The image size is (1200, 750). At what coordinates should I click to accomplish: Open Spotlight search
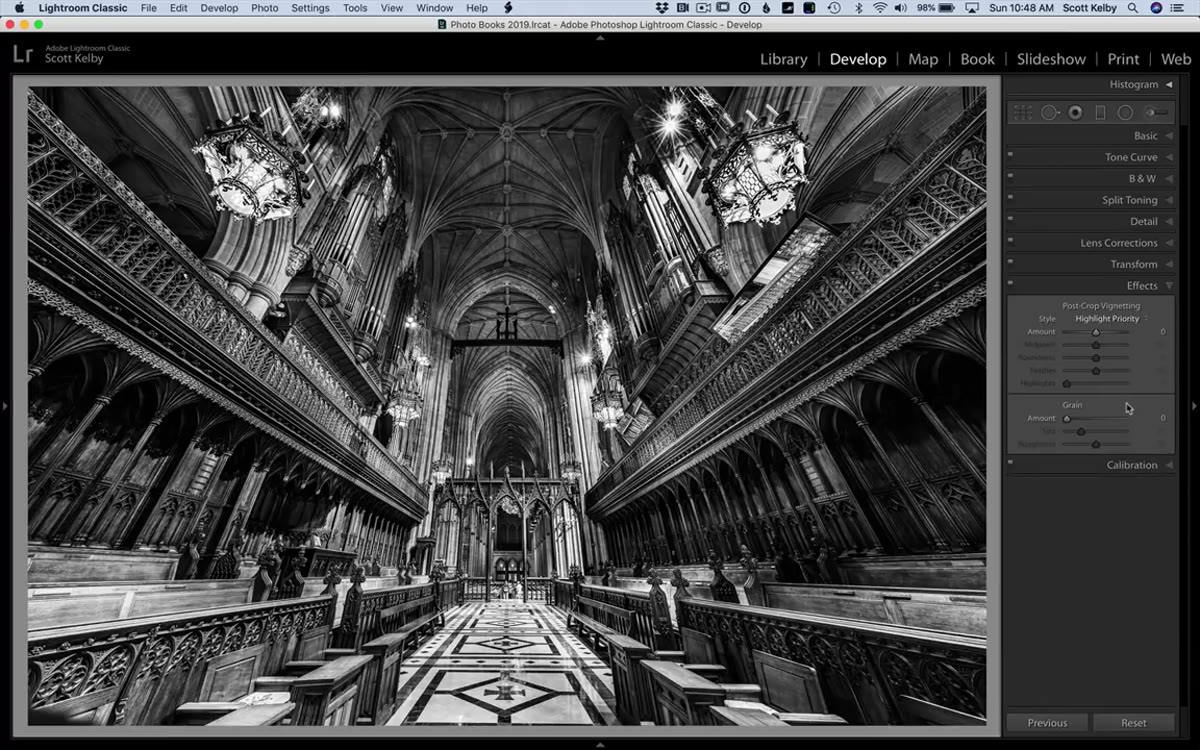(x=1133, y=8)
